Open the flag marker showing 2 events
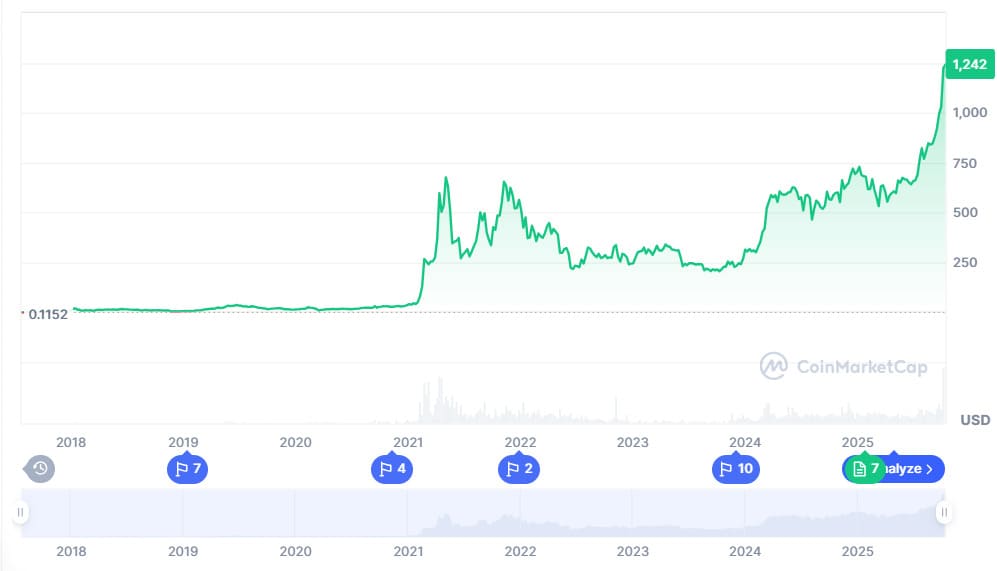This screenshot has width=997, height=571. tap(518, 468)
